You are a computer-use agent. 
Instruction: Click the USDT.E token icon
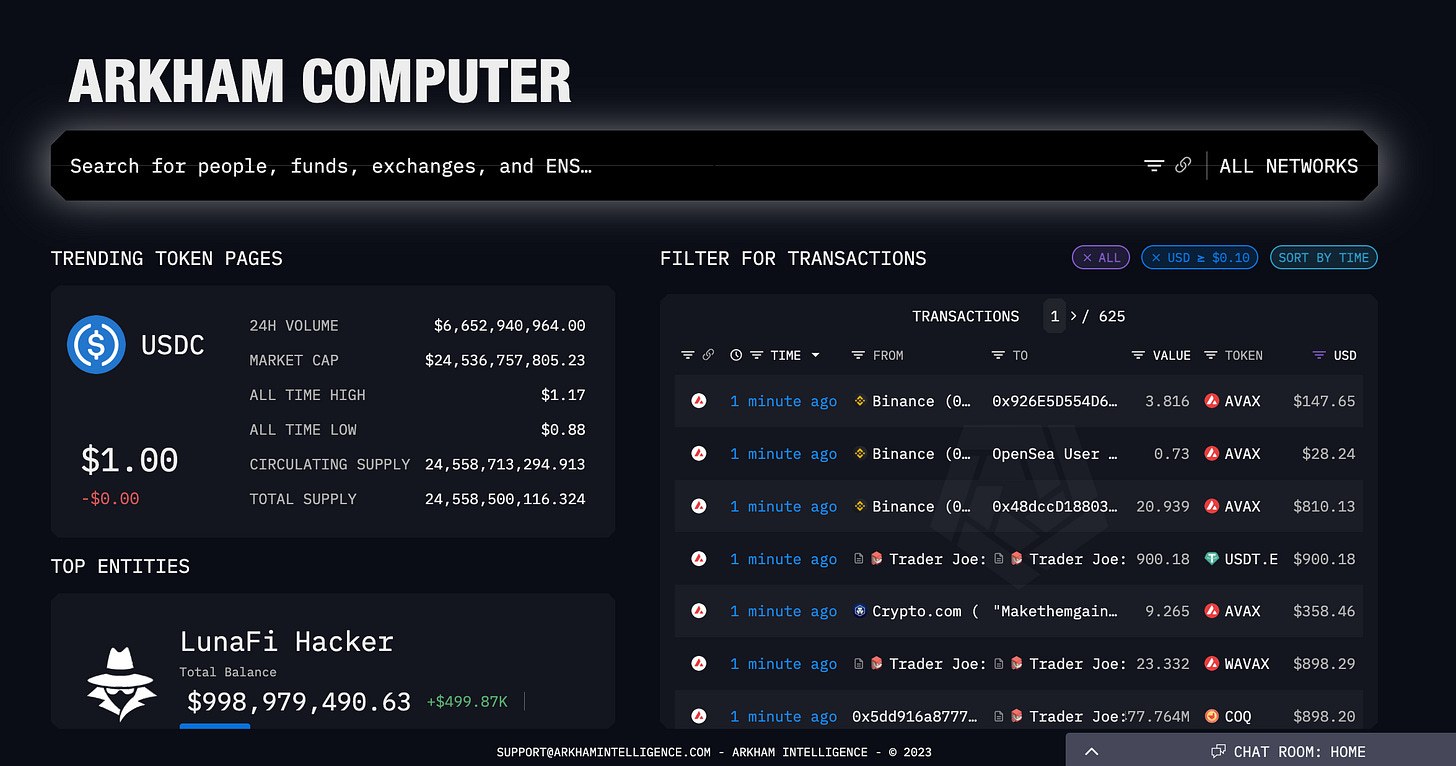click(x=1212, y=558)
